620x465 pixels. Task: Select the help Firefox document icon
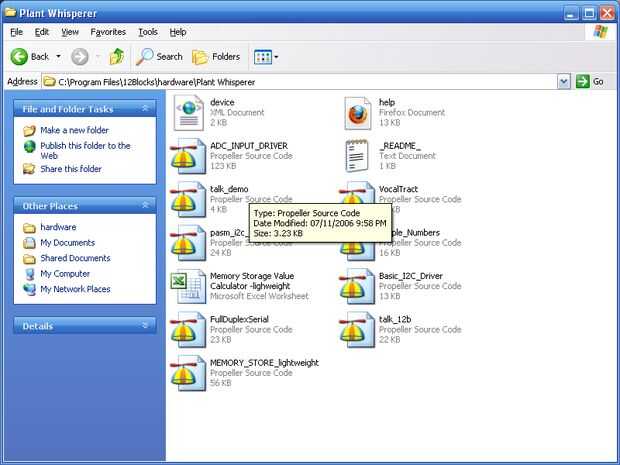(x=357, y=113)
